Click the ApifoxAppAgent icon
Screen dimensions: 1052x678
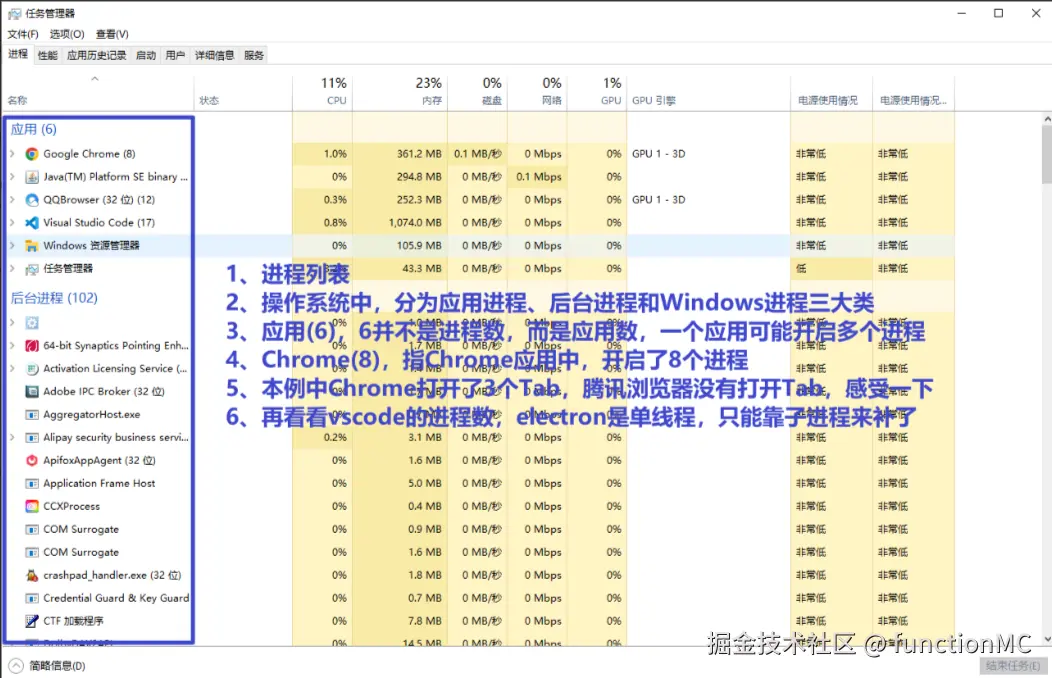tap(32, 461)
